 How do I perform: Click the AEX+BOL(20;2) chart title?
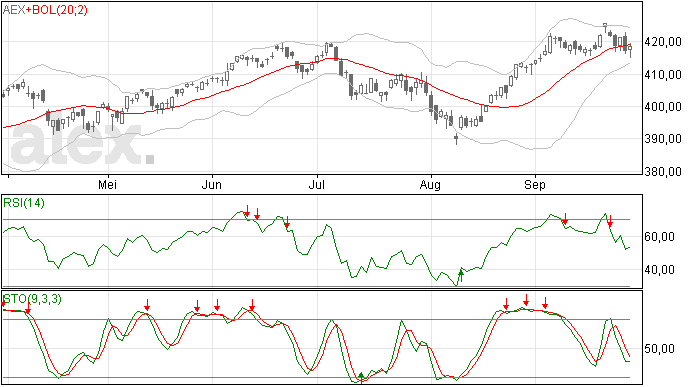coord(45,10)
